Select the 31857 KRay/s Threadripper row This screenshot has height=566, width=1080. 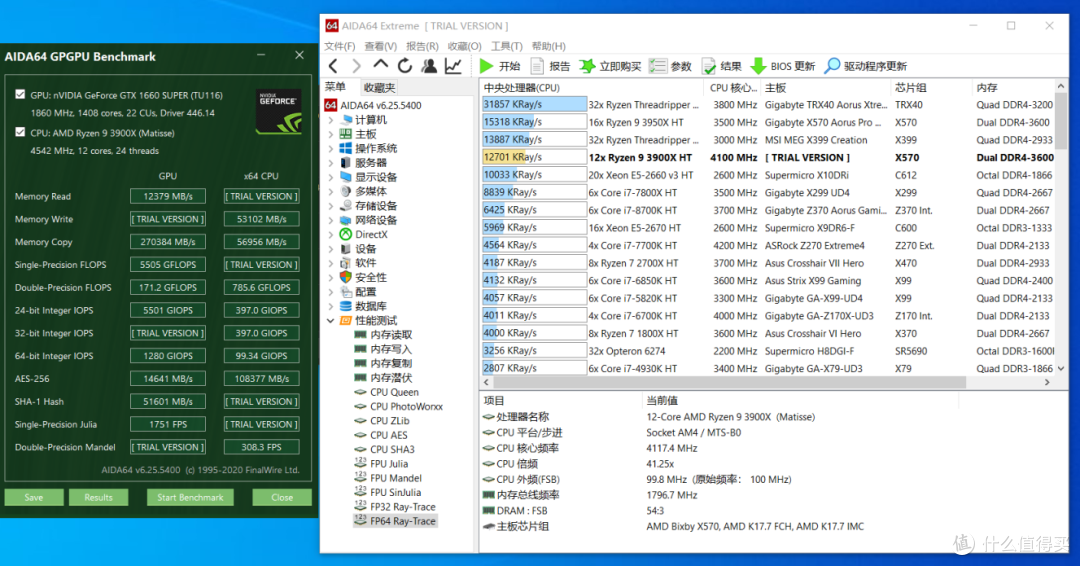tap(768, 105)
